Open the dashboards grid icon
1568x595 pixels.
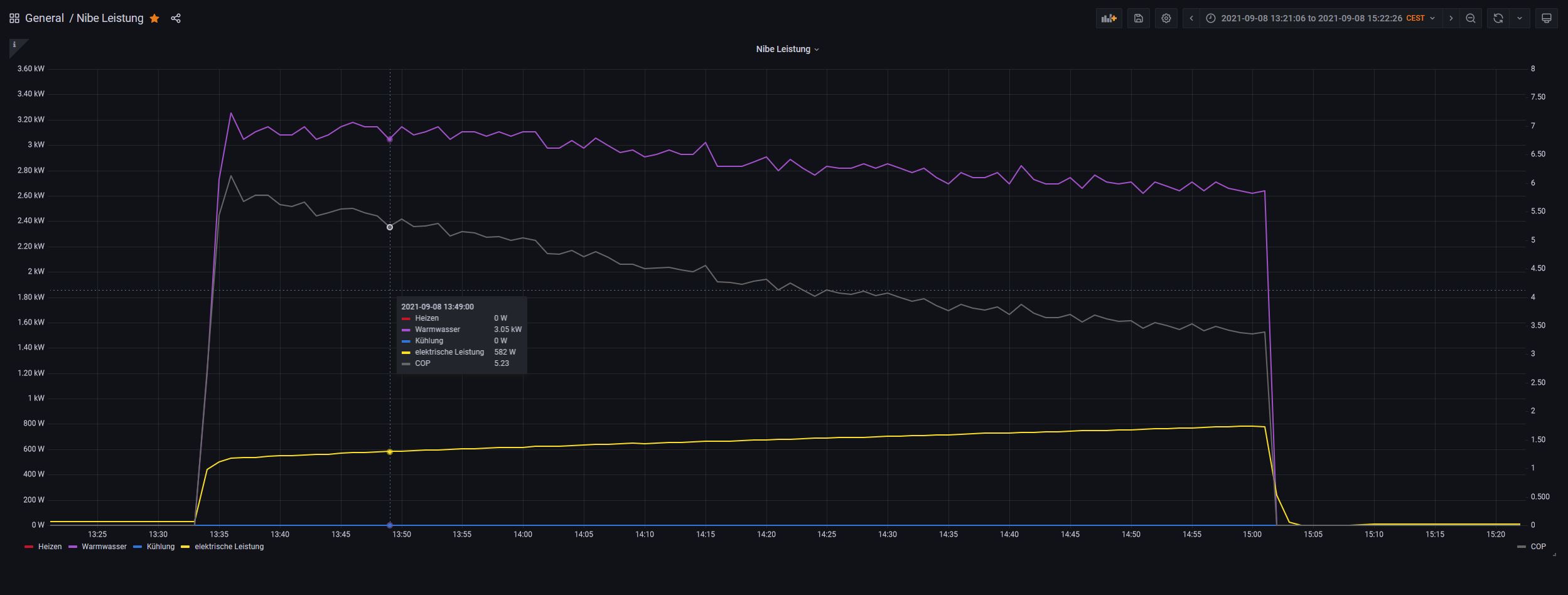pyautogui.click(x=14, y=18)
